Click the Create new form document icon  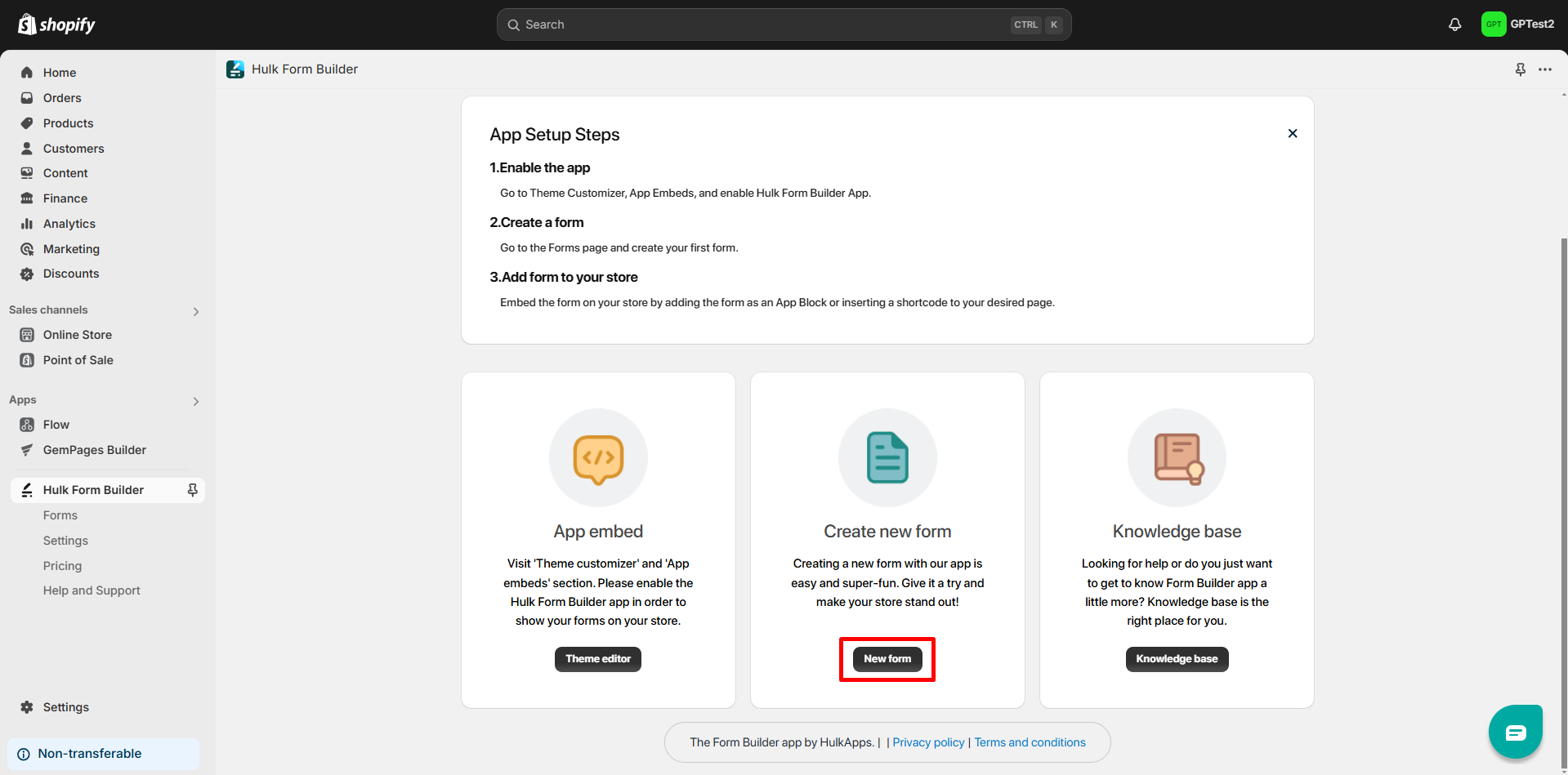tap(887, 457)
